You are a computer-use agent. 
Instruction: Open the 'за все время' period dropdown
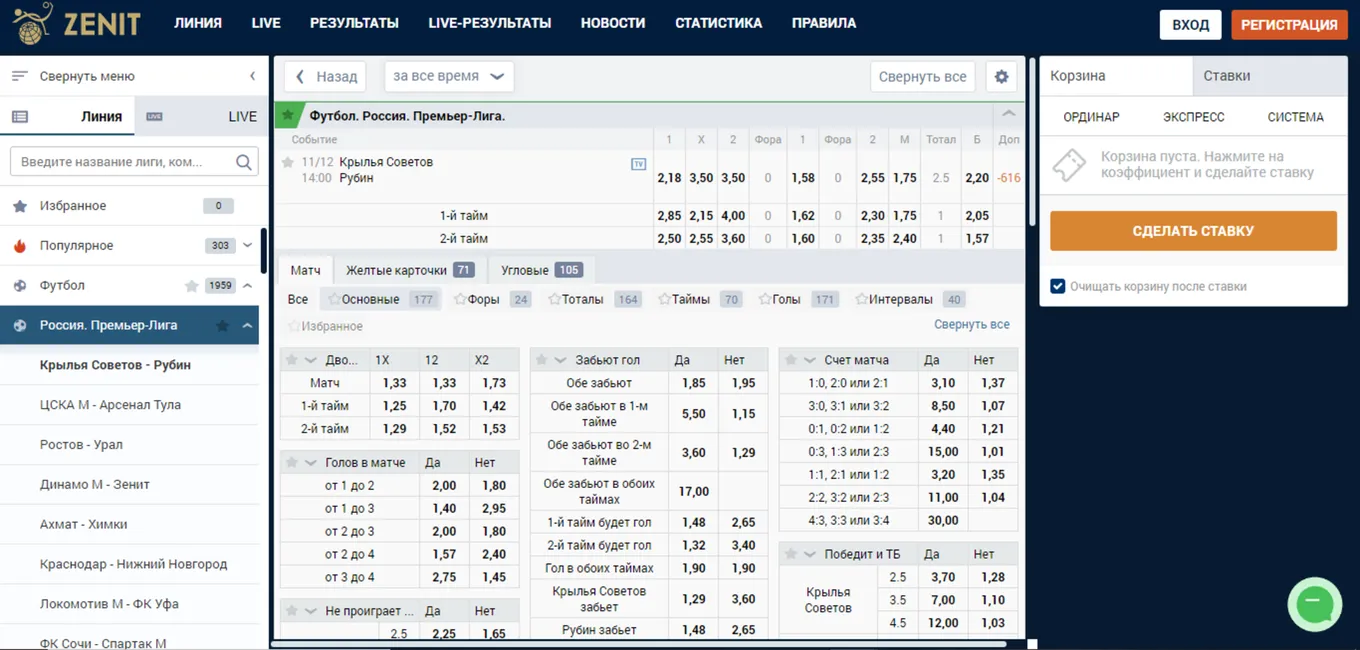coord(448,77)
